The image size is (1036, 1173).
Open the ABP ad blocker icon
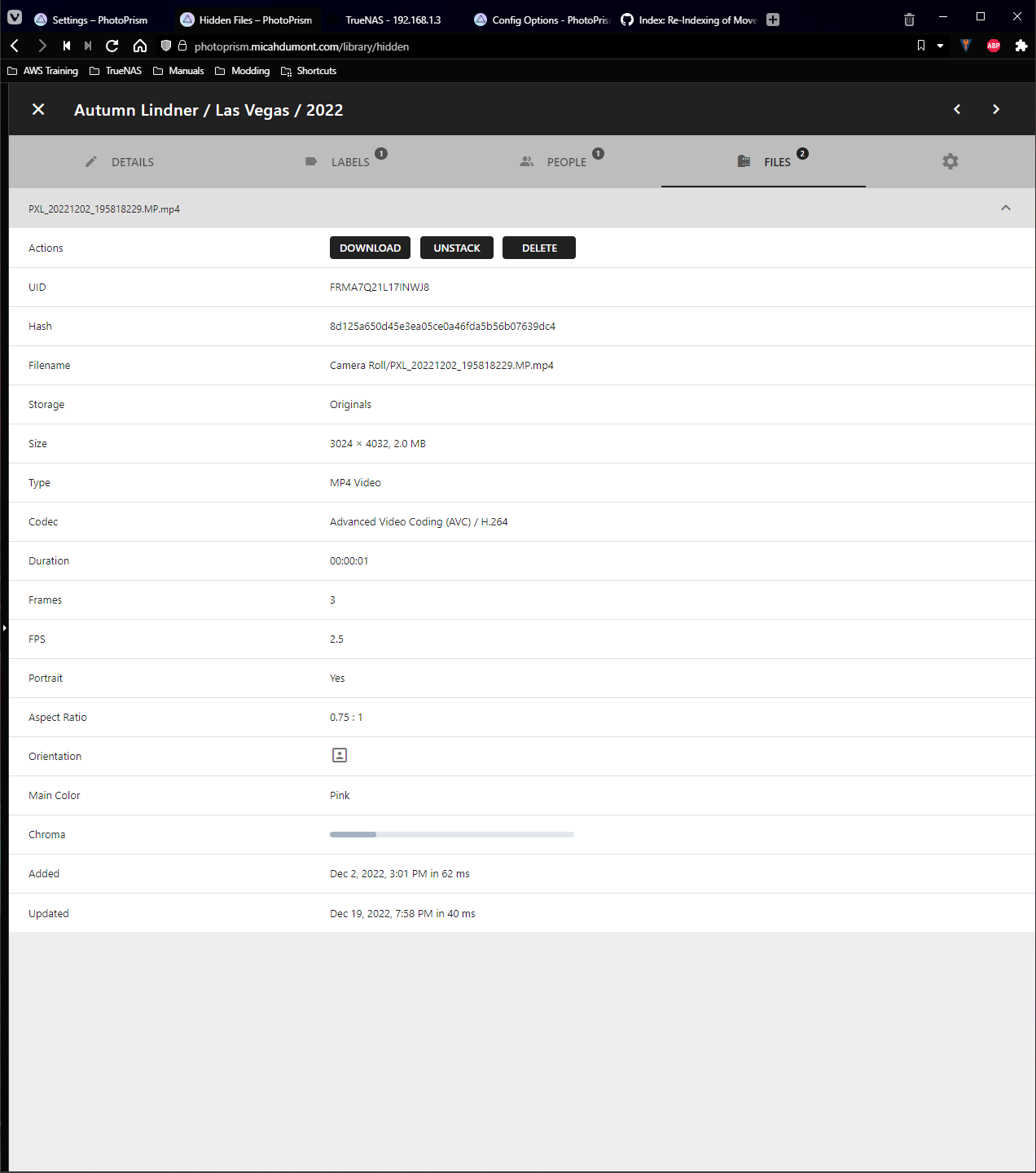point(994,46)
